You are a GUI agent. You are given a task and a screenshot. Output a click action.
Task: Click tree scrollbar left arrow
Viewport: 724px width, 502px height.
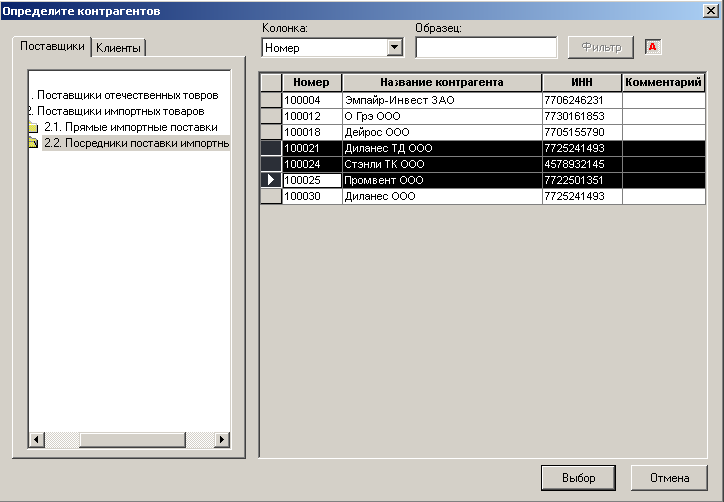tap(37, 439)
